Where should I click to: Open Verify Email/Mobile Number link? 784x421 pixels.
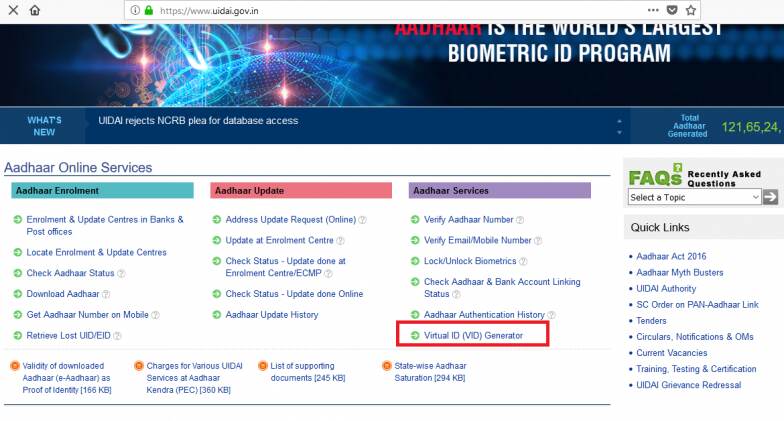478,240
